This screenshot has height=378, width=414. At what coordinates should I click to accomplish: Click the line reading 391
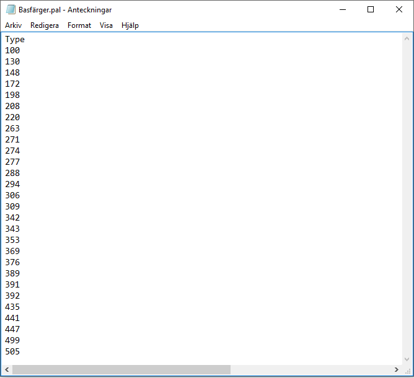click(x=12, y=285)
